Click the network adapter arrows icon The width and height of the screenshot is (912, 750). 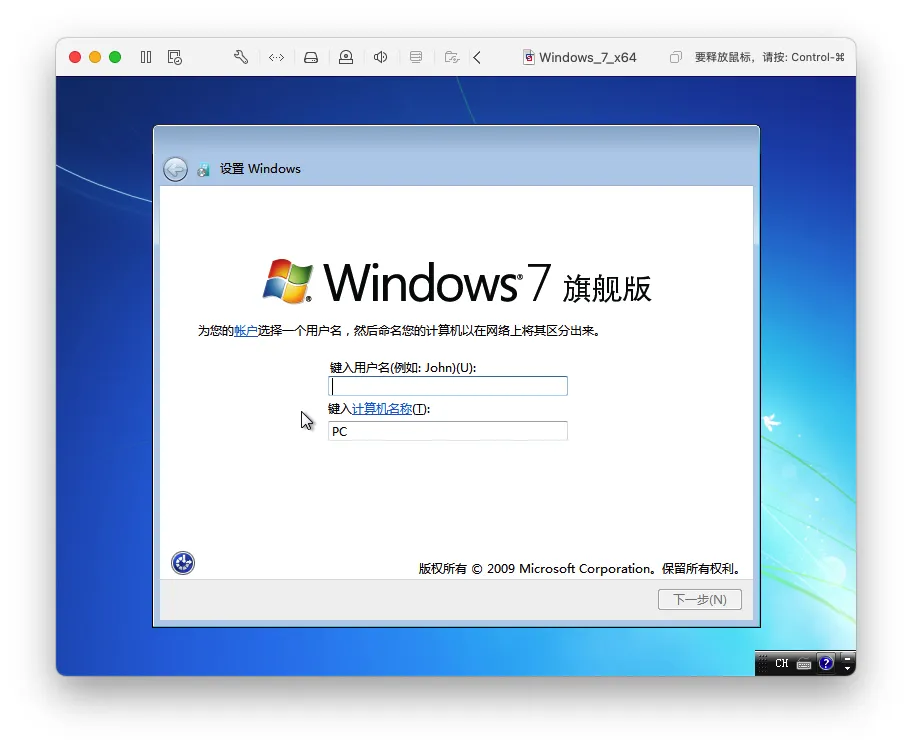[276, 57]
